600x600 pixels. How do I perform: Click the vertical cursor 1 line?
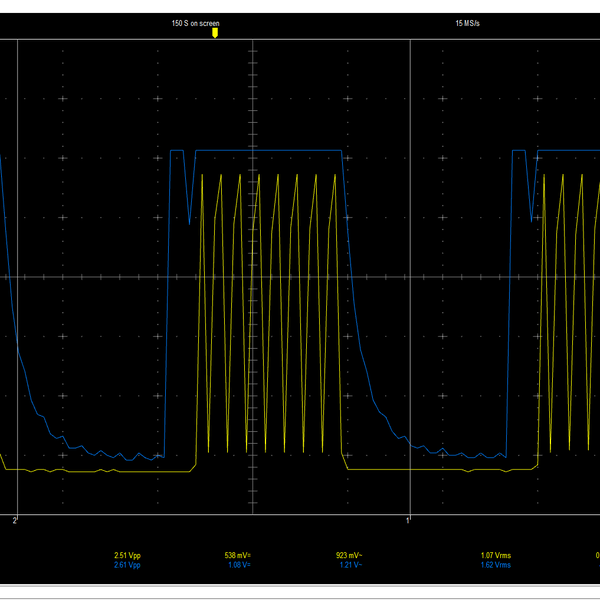point(410,277)
